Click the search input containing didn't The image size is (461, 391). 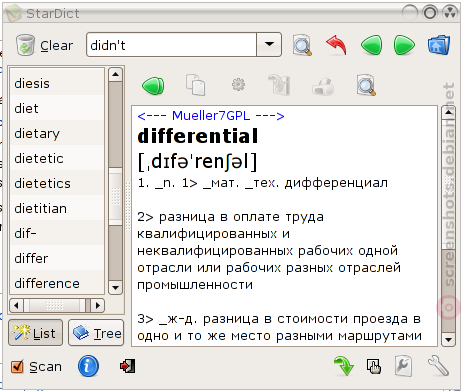pyautogui.click(x=171, y=44)
